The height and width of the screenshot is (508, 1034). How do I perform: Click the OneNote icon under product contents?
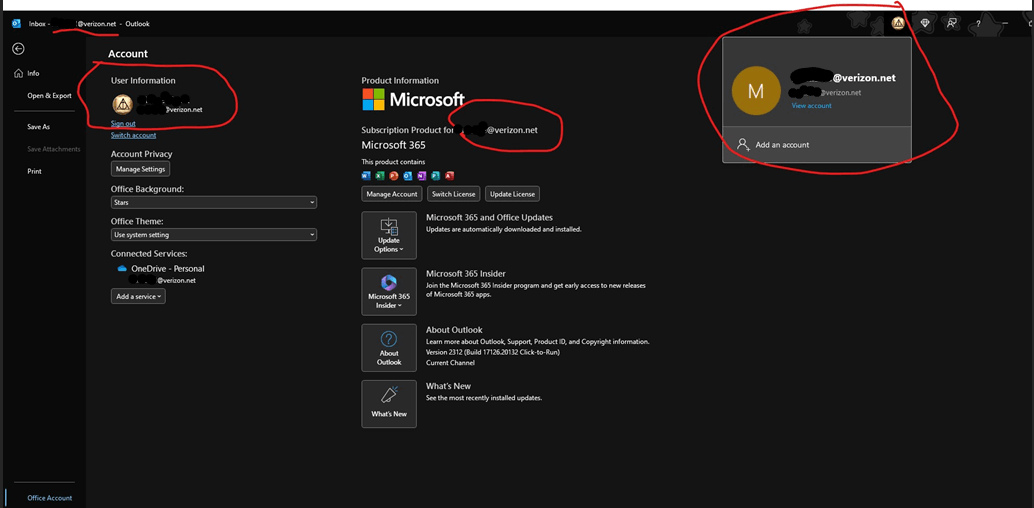pos(421,175)
